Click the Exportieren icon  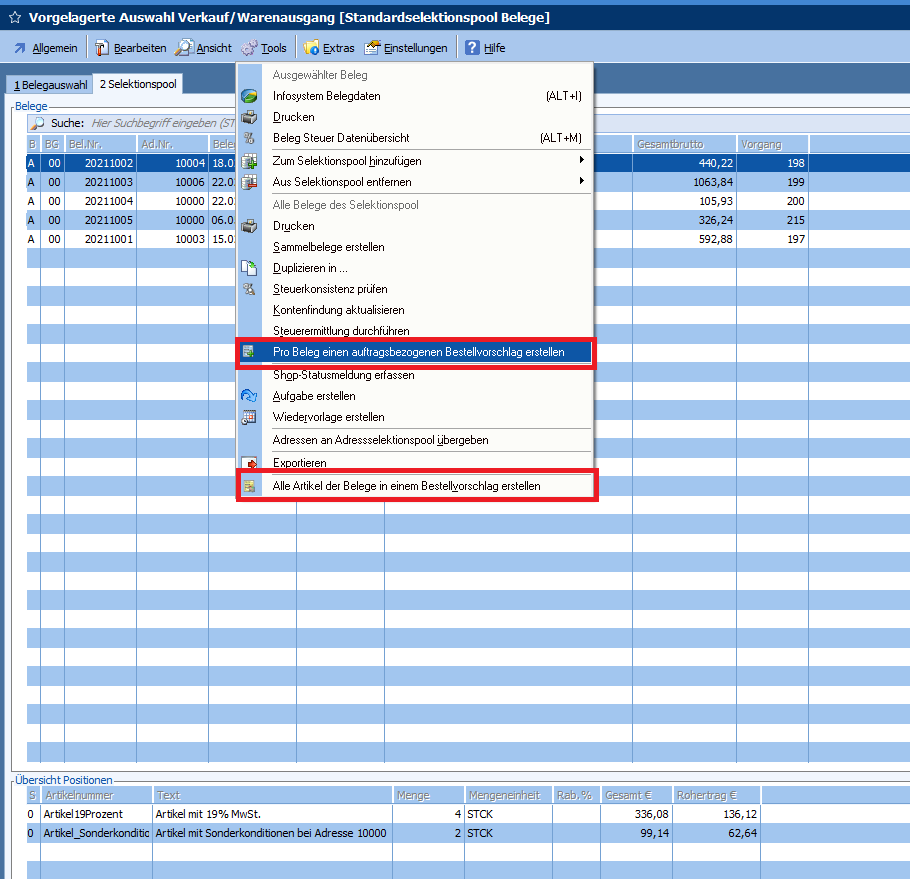249,463
